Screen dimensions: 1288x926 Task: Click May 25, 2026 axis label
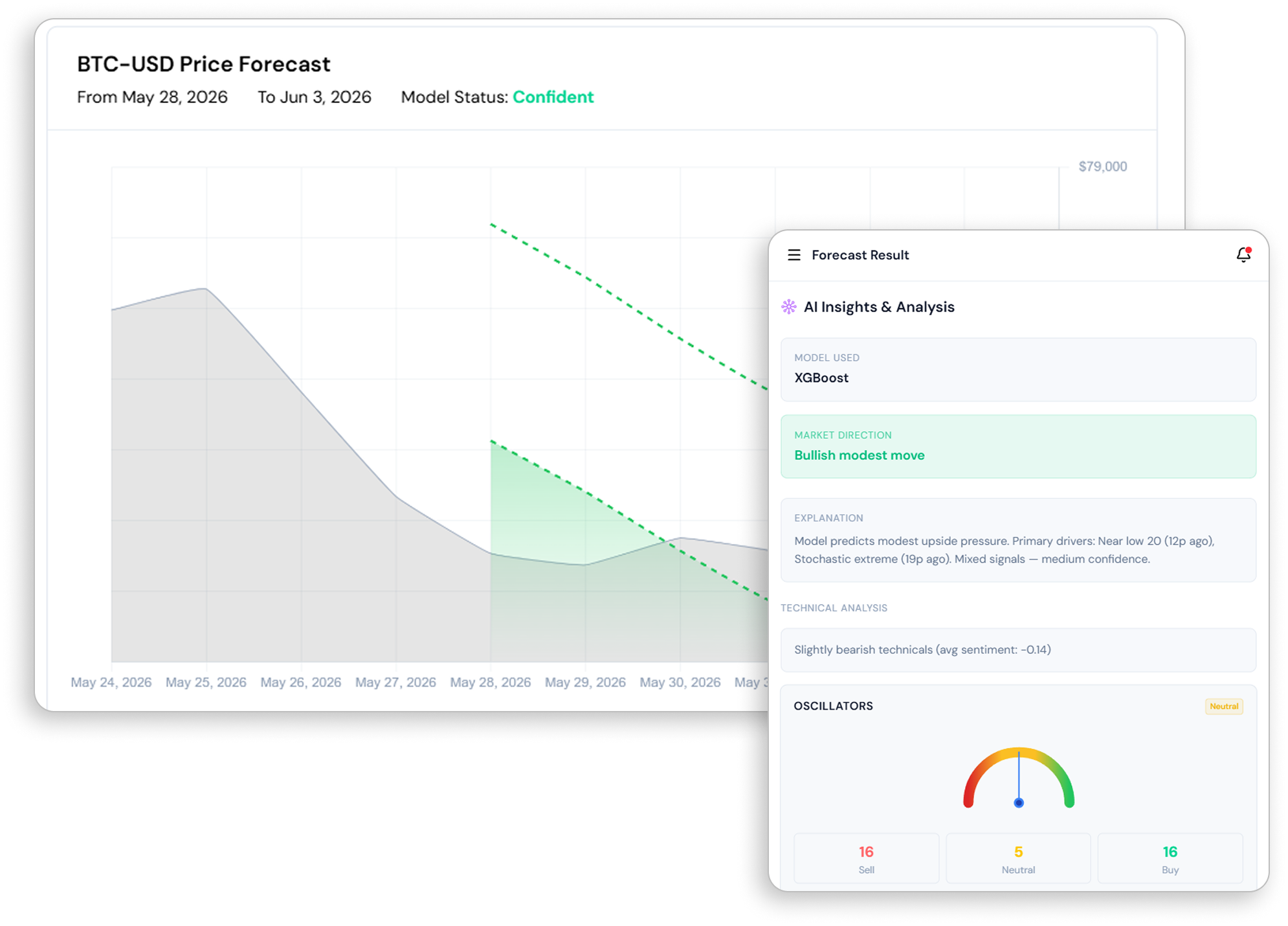[206, 683]
